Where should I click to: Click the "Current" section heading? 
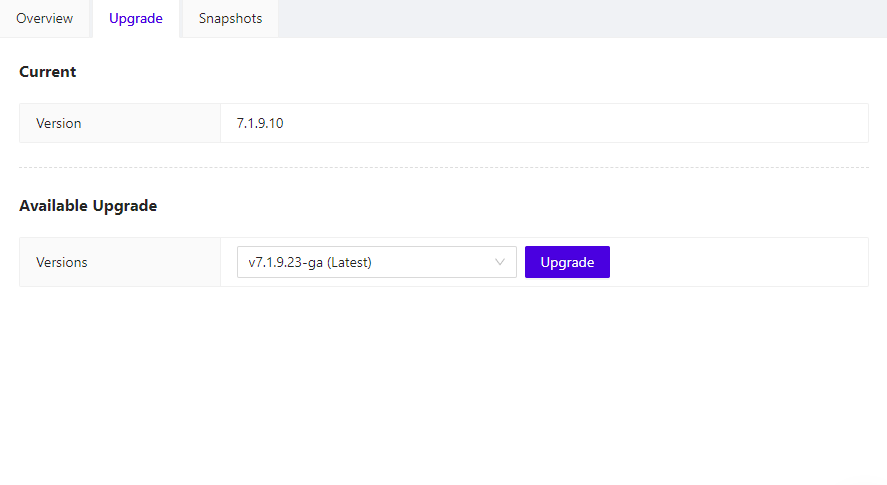(48, 72)
